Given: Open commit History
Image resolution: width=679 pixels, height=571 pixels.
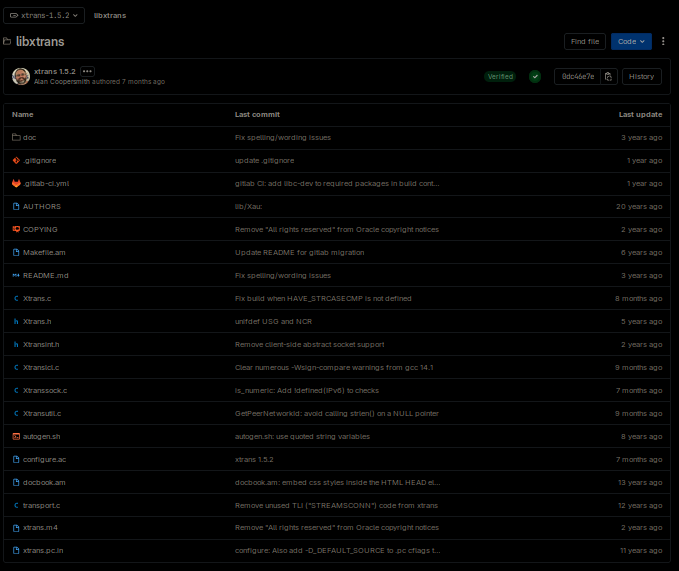Looking at the screenshot, I should click(x=641, y=76).
